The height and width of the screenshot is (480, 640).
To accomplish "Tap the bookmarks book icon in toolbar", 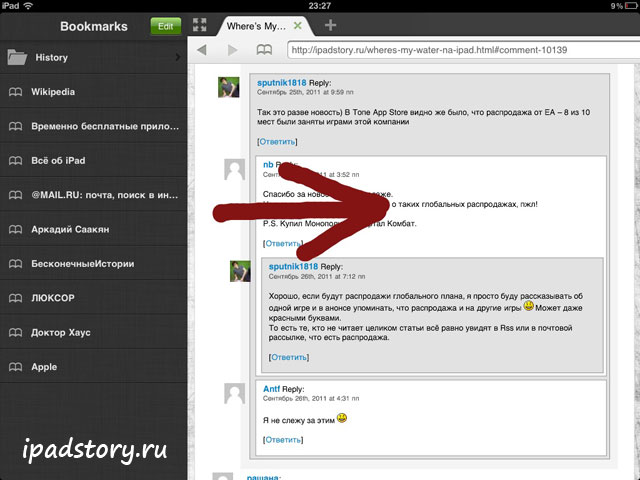I will [x=264, y=49].
